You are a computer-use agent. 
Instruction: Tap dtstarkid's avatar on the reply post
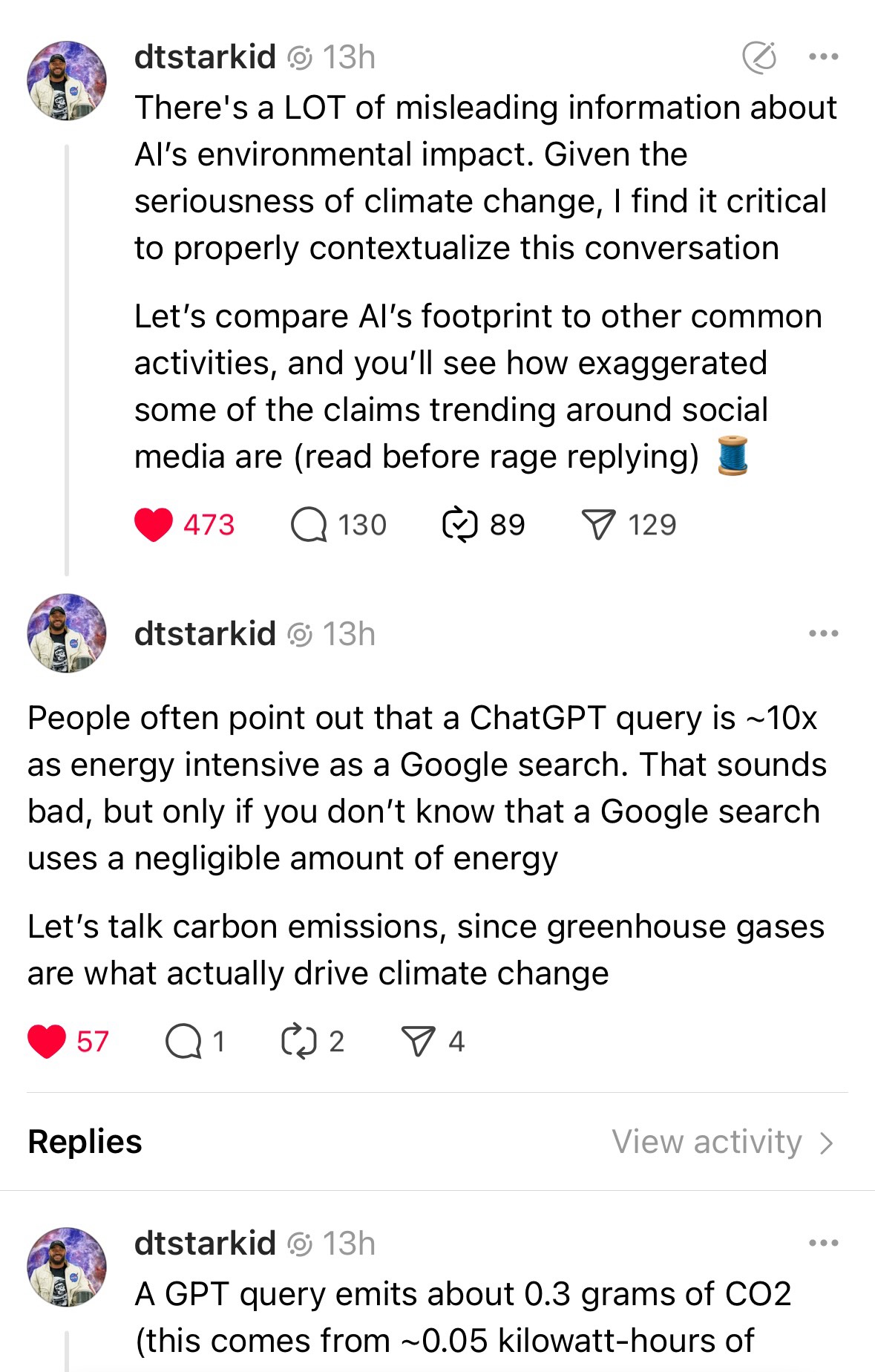coord(67,1267)
